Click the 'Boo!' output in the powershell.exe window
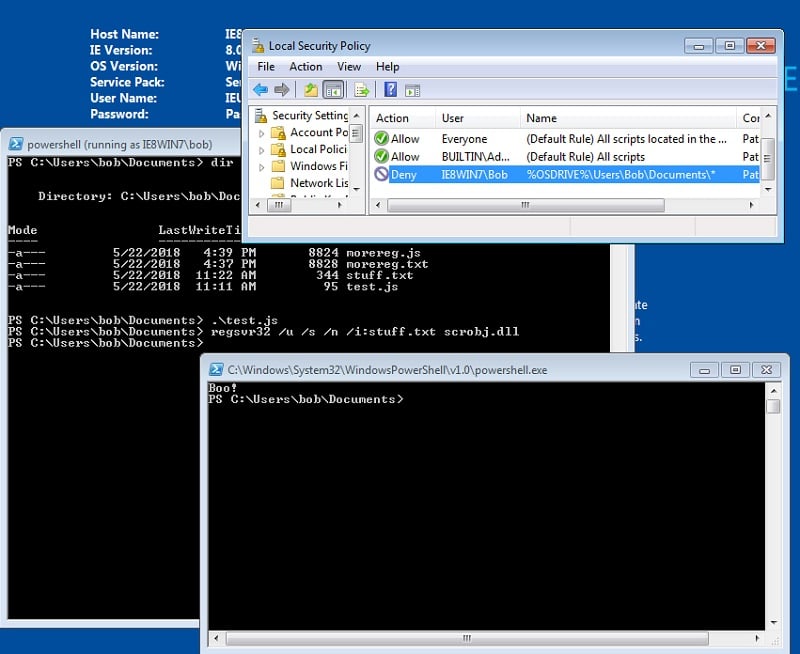The height and width of the screenshot is (654, 800). (222, 388)
